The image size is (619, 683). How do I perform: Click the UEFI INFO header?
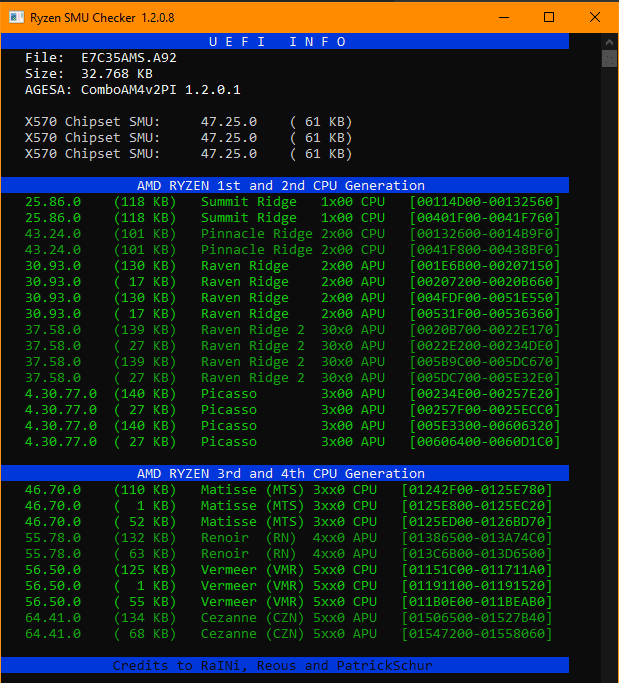coord(285,41)
